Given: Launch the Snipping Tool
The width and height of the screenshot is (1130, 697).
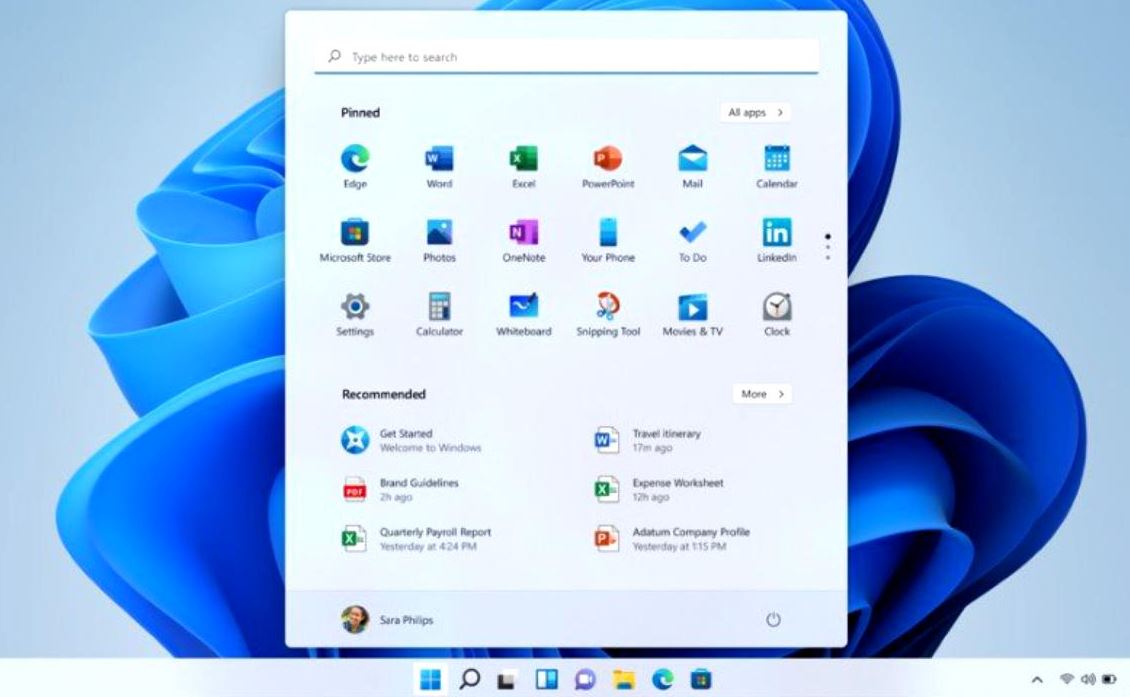Looking at the screenshot, I should [608, 314].
